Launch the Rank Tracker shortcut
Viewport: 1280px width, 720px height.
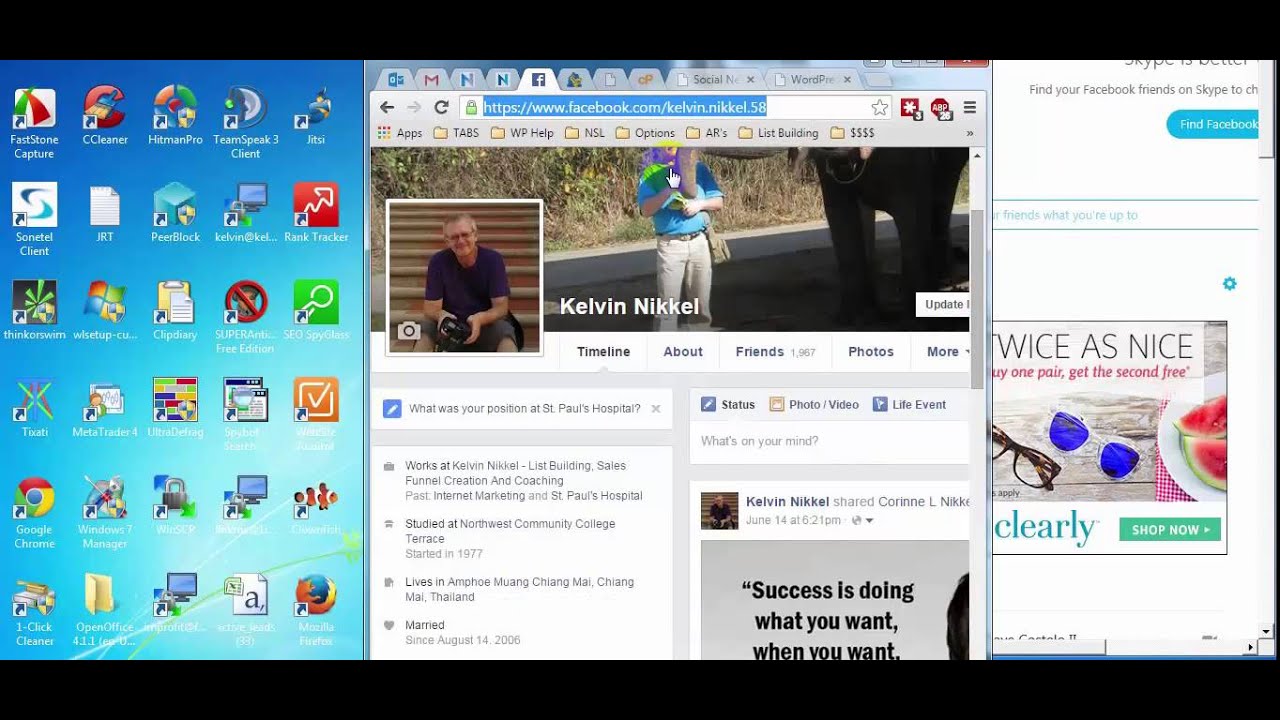point(316,214)
